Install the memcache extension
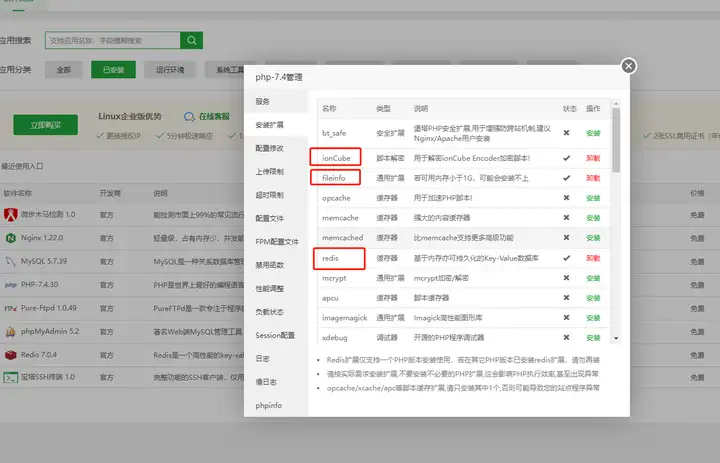Viewport: 720px width, 463px height. 593,218
